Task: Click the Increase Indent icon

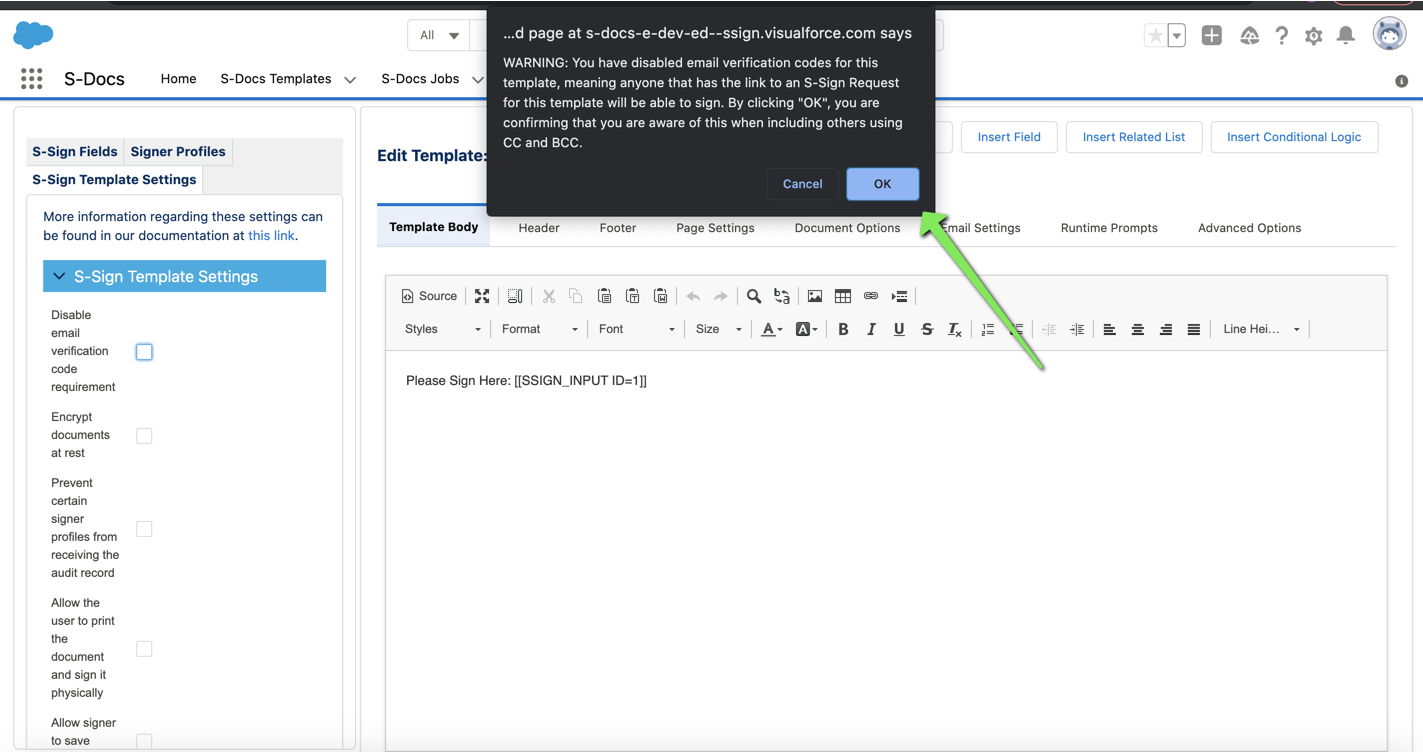Action: click(x=1077, y=329)
